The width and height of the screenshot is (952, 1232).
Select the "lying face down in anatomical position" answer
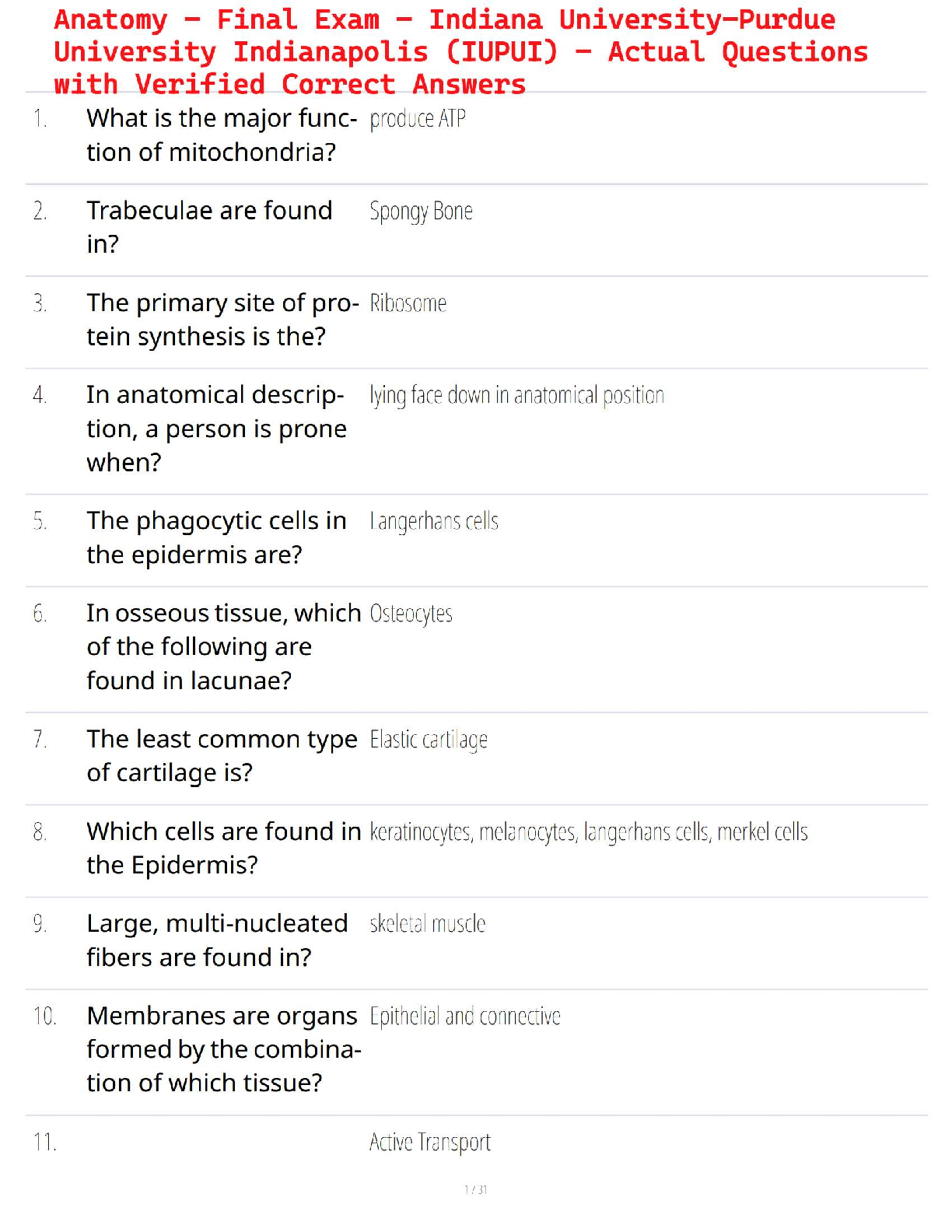[516, 396]
